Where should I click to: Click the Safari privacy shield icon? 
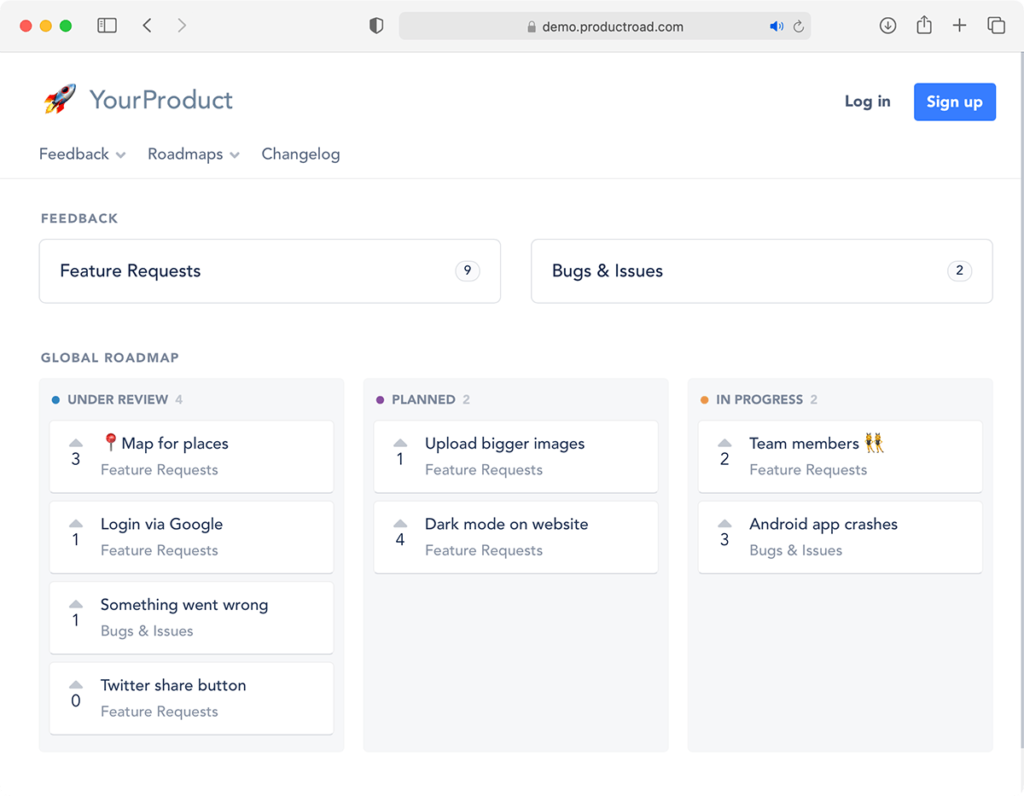376,25
